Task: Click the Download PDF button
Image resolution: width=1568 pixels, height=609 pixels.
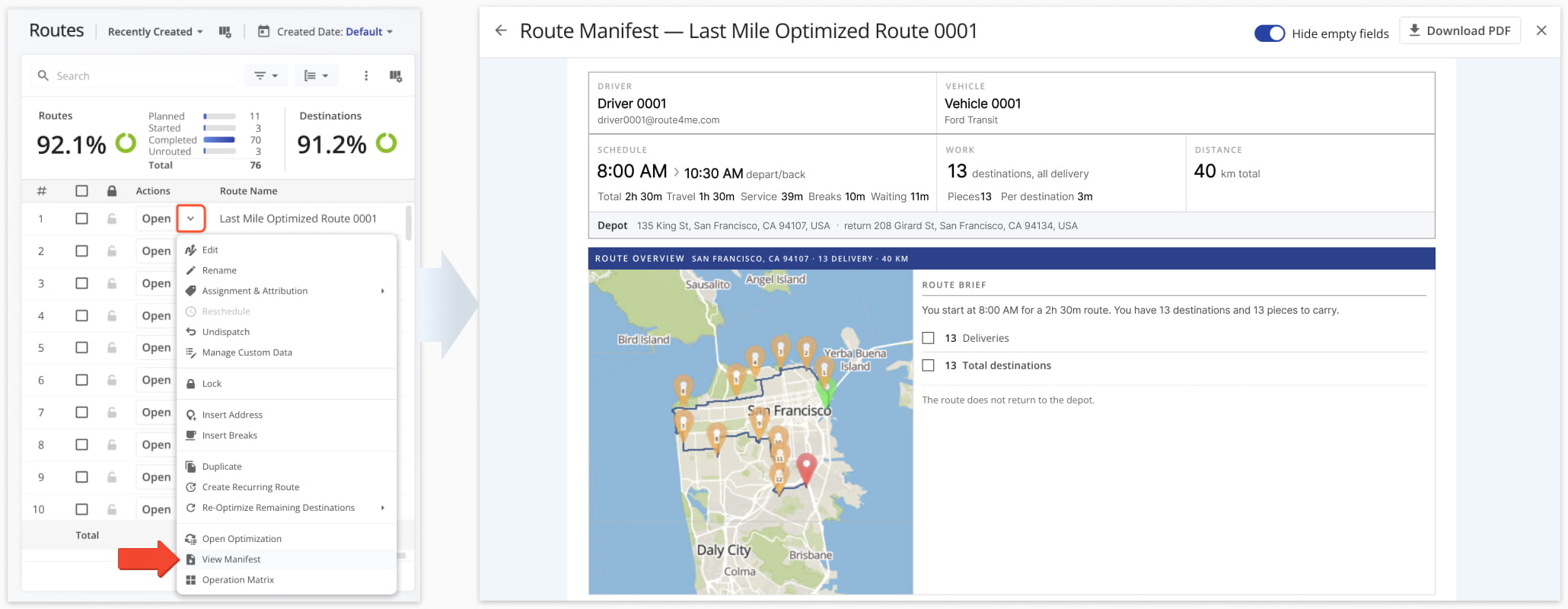Action: 1460,30
